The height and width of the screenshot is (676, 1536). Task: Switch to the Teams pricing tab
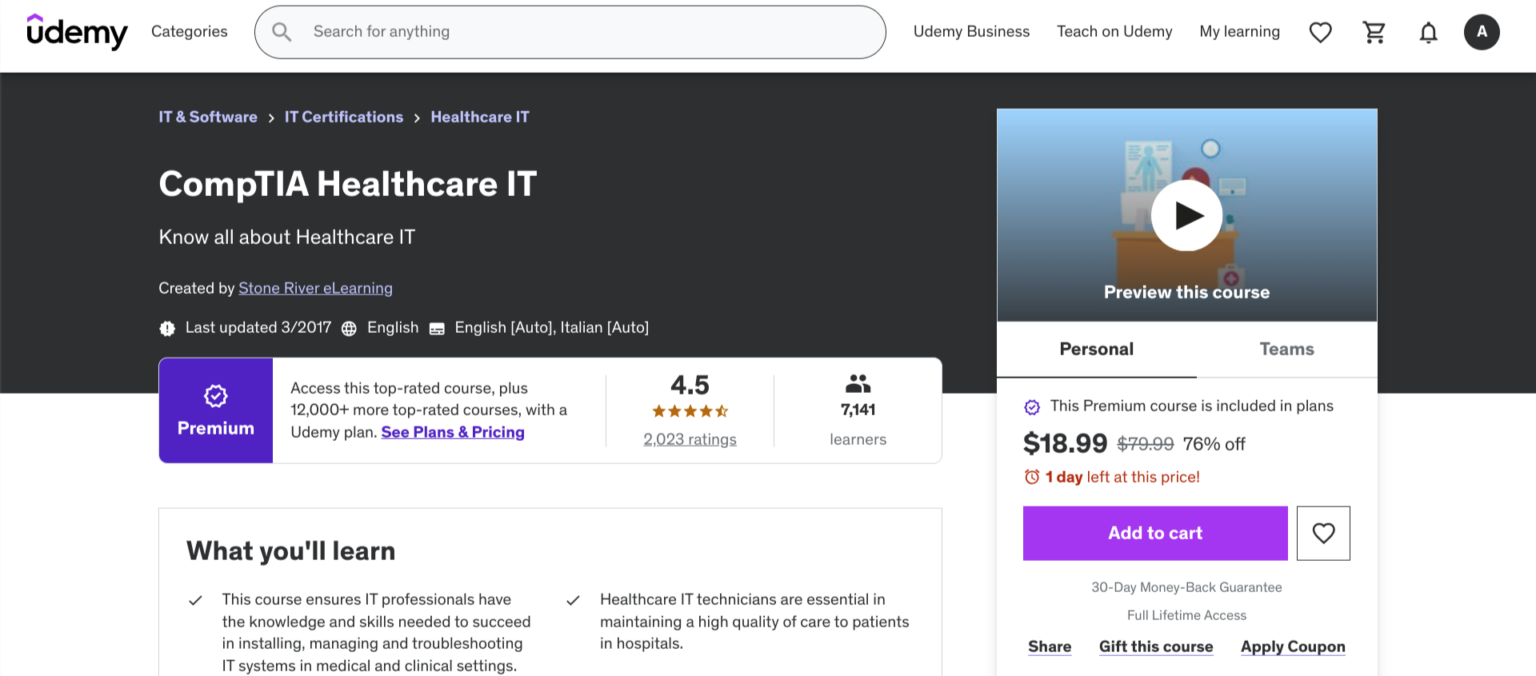coord(1286,349)
